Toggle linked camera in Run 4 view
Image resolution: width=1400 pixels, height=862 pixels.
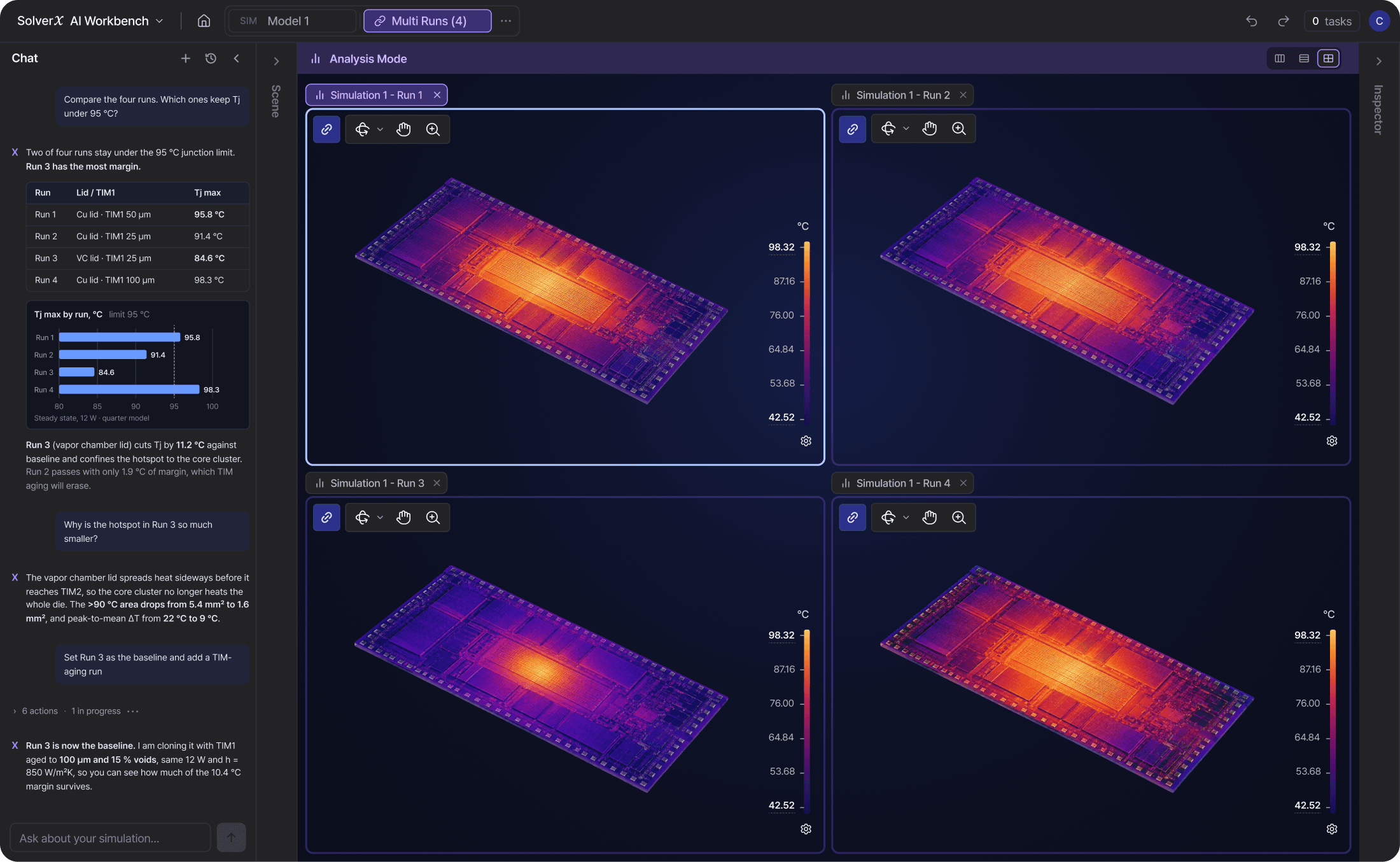[853, 518]
